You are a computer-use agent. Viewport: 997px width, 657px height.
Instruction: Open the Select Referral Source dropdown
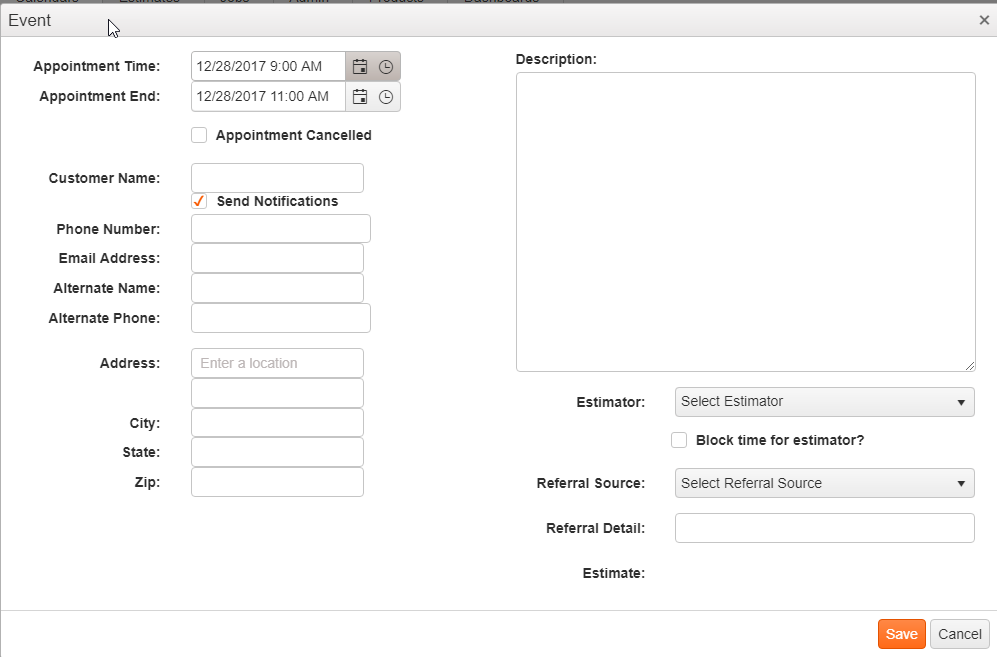pyautogui.click(x=824, y=484)
